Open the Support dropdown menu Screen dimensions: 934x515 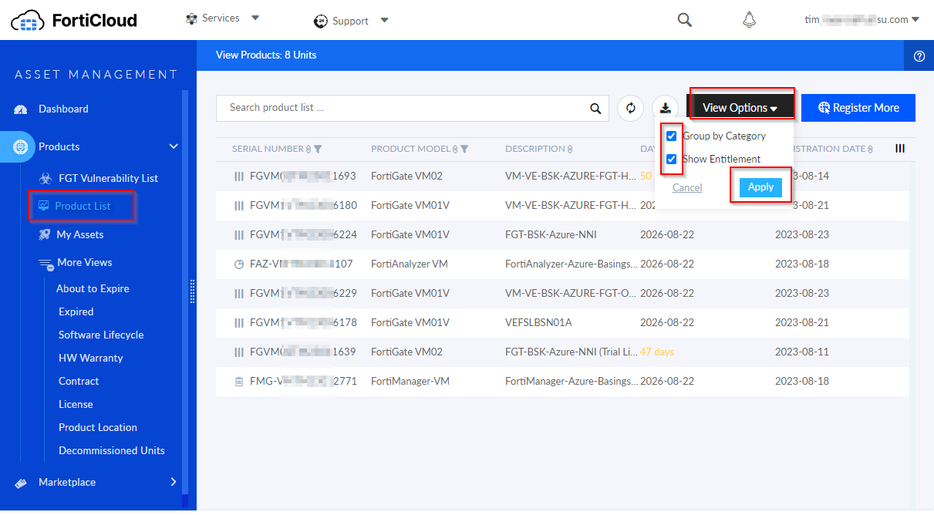click(351, 21)
